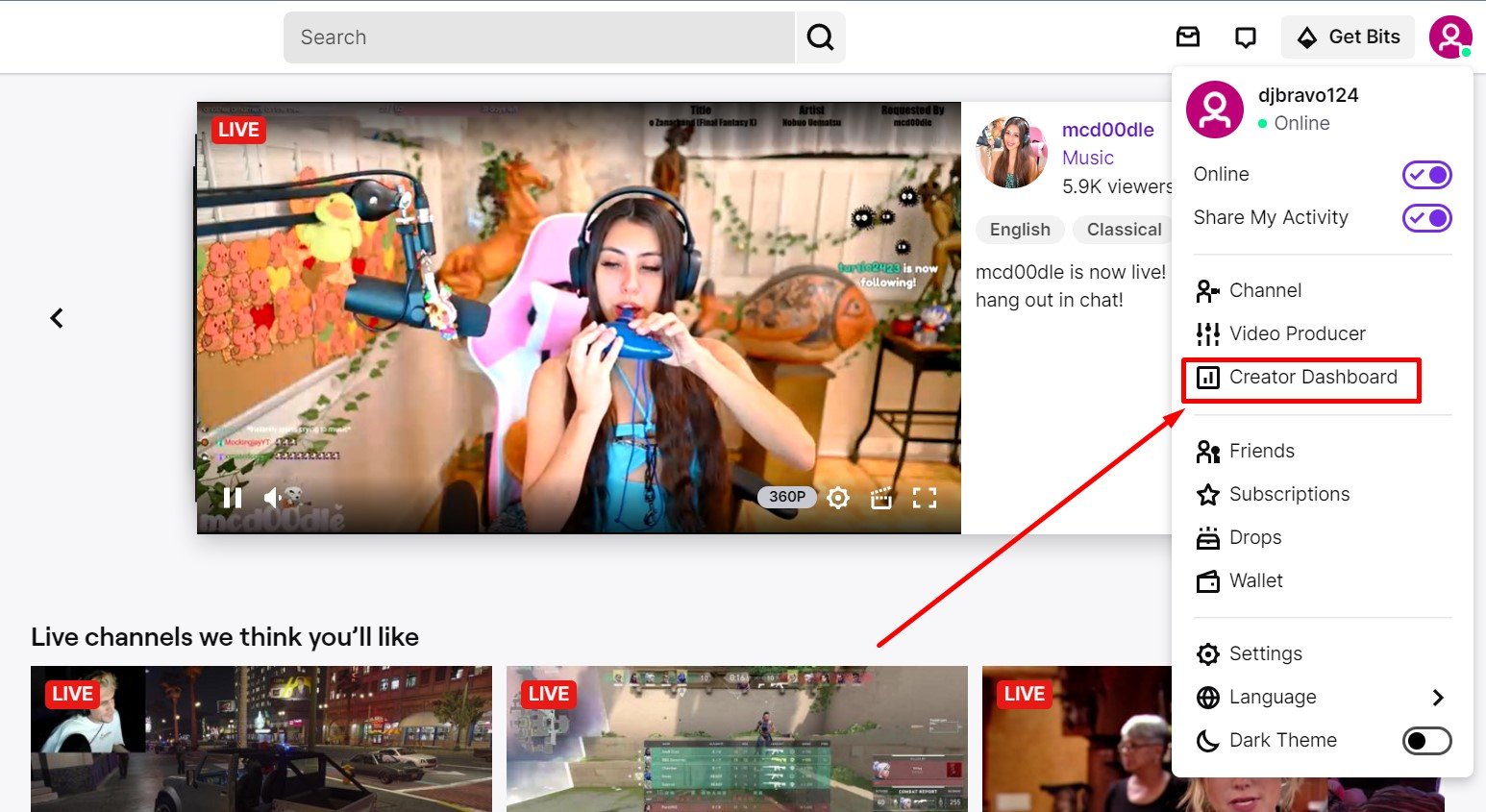Click the Language globe icon

1208,698
